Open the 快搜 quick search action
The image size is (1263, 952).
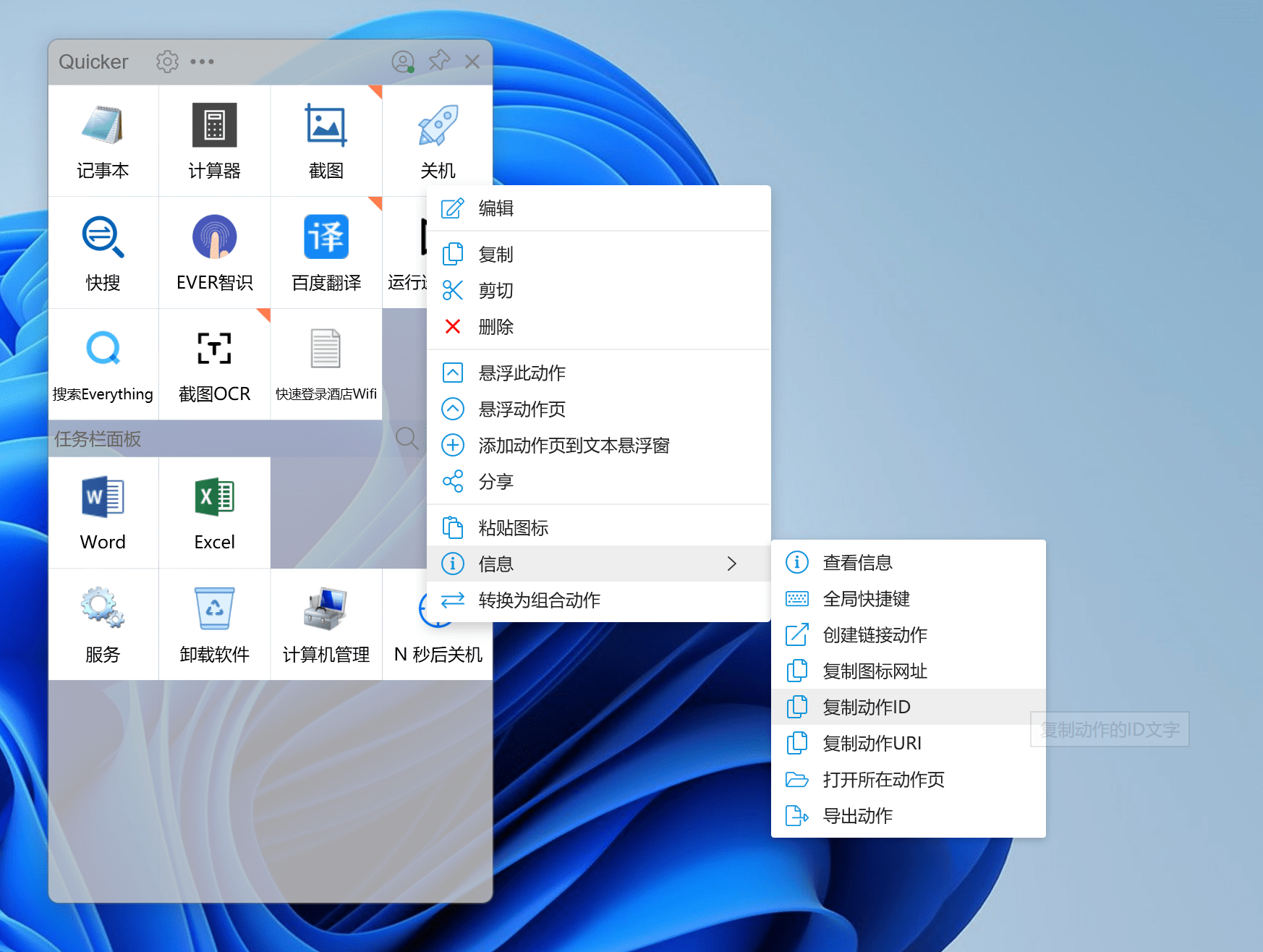103,252
